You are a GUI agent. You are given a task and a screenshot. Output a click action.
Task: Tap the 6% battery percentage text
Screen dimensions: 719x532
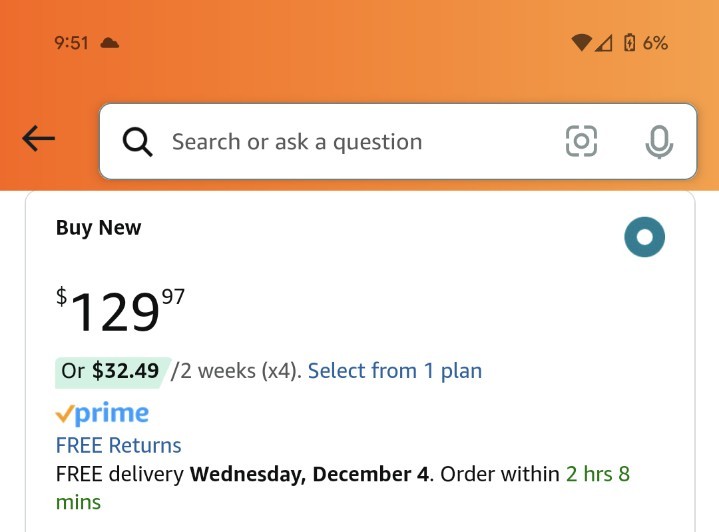pos(655,43)
